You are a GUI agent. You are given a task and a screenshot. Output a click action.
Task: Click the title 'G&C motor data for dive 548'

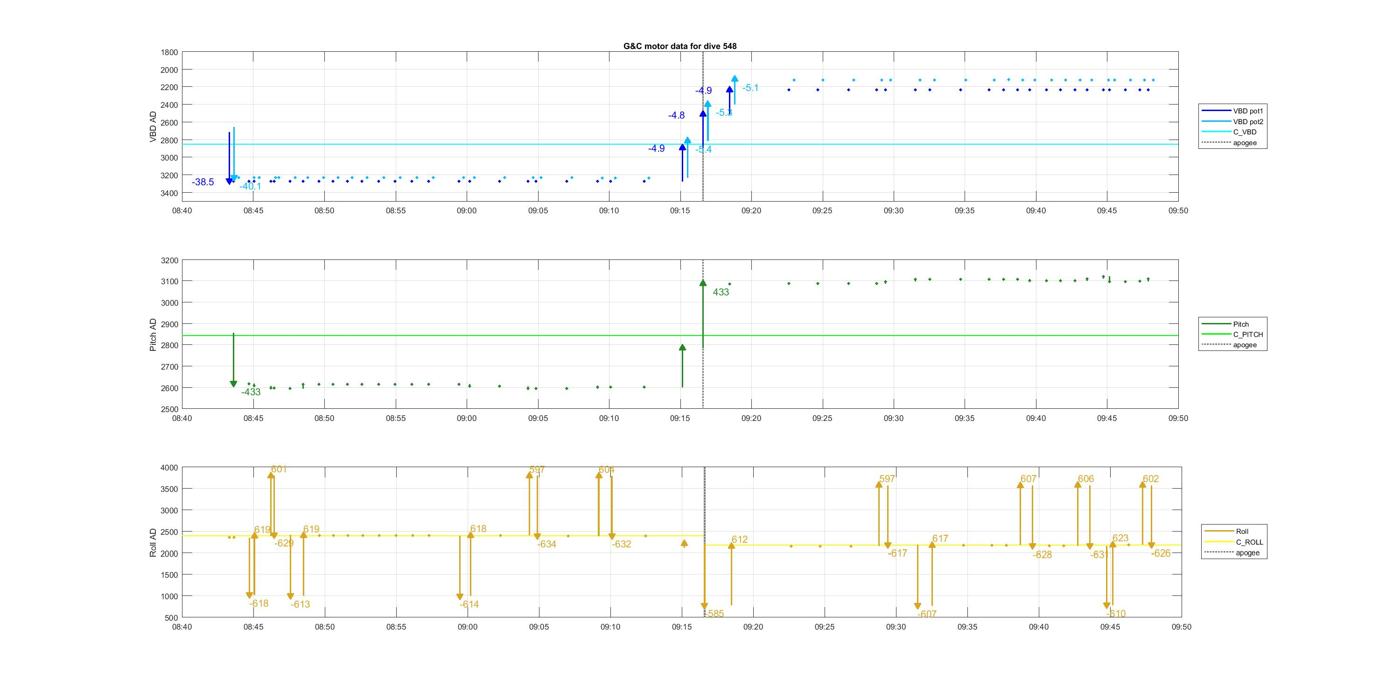point(680,46)
